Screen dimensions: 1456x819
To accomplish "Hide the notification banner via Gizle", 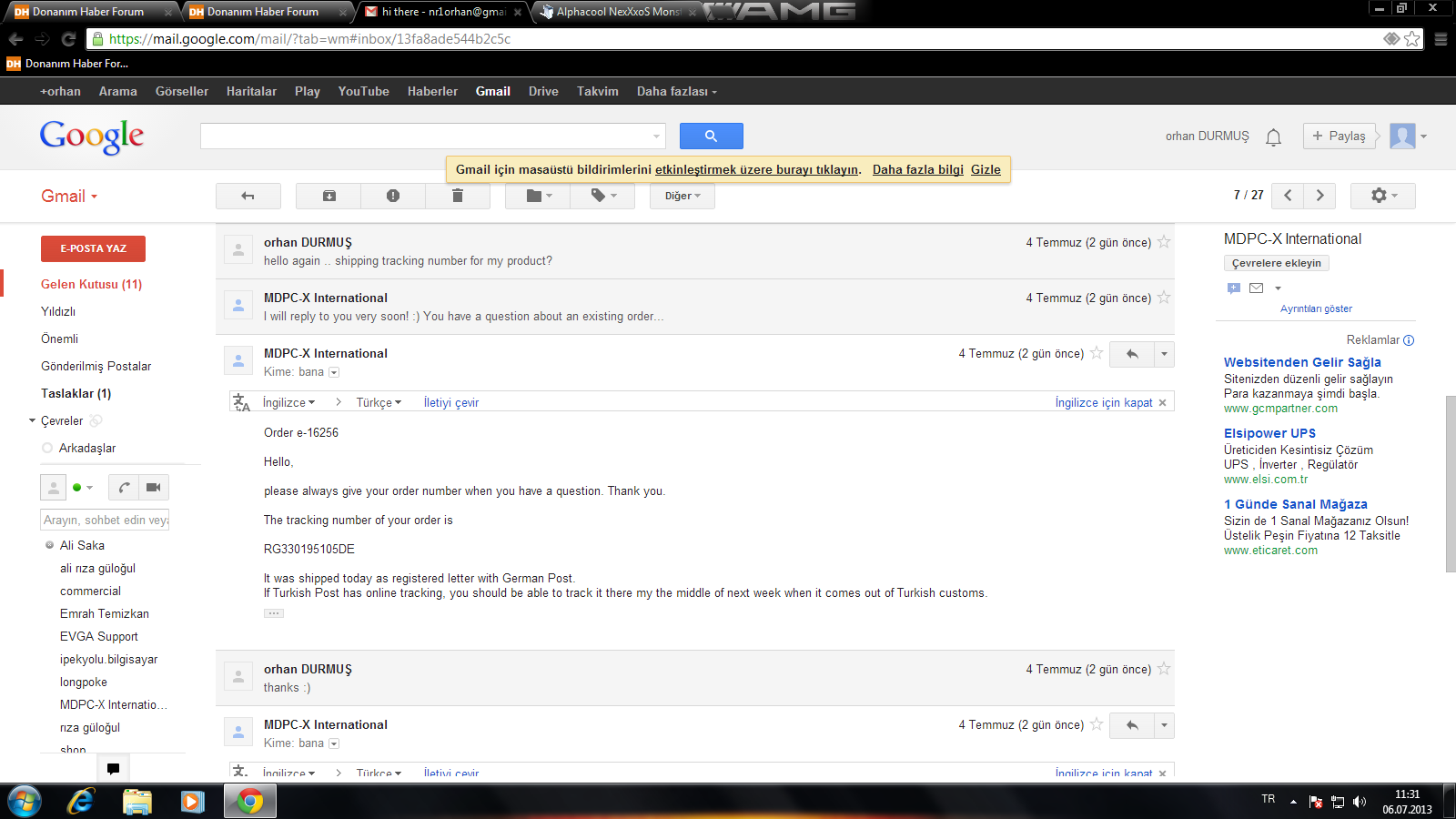I will (x=986, y=169).
